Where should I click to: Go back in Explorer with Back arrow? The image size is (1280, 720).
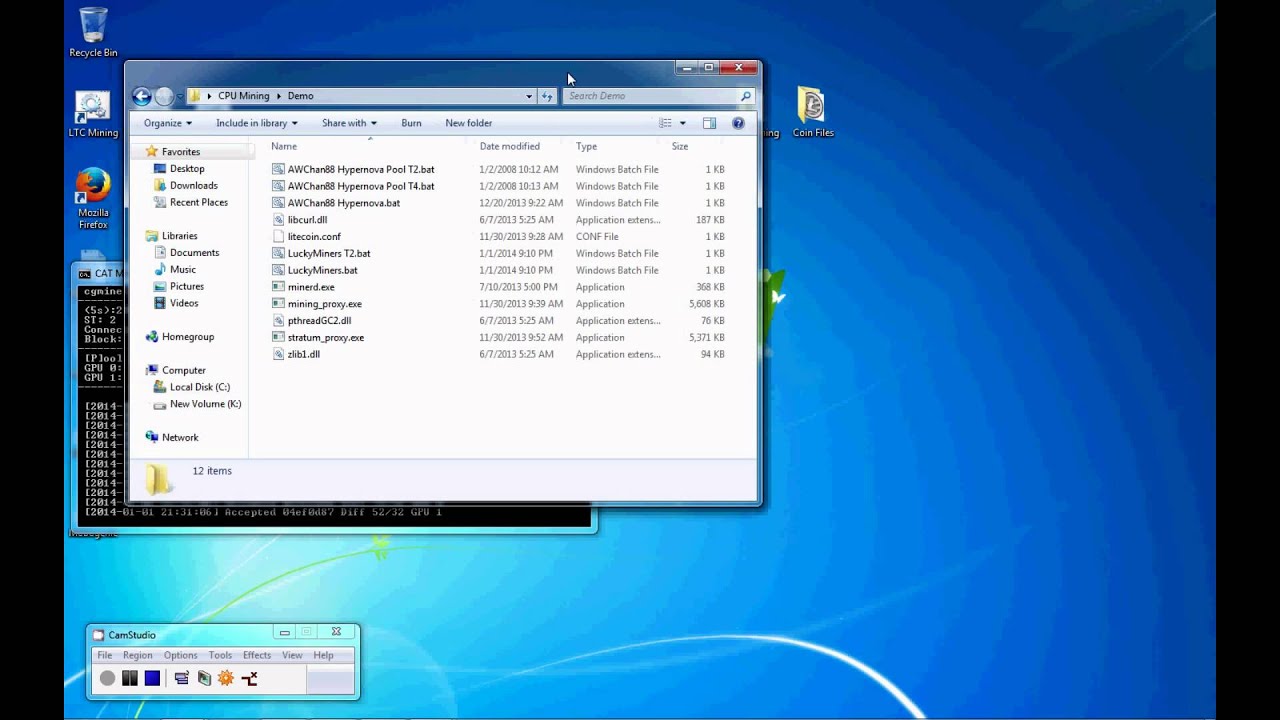[141, 96]
